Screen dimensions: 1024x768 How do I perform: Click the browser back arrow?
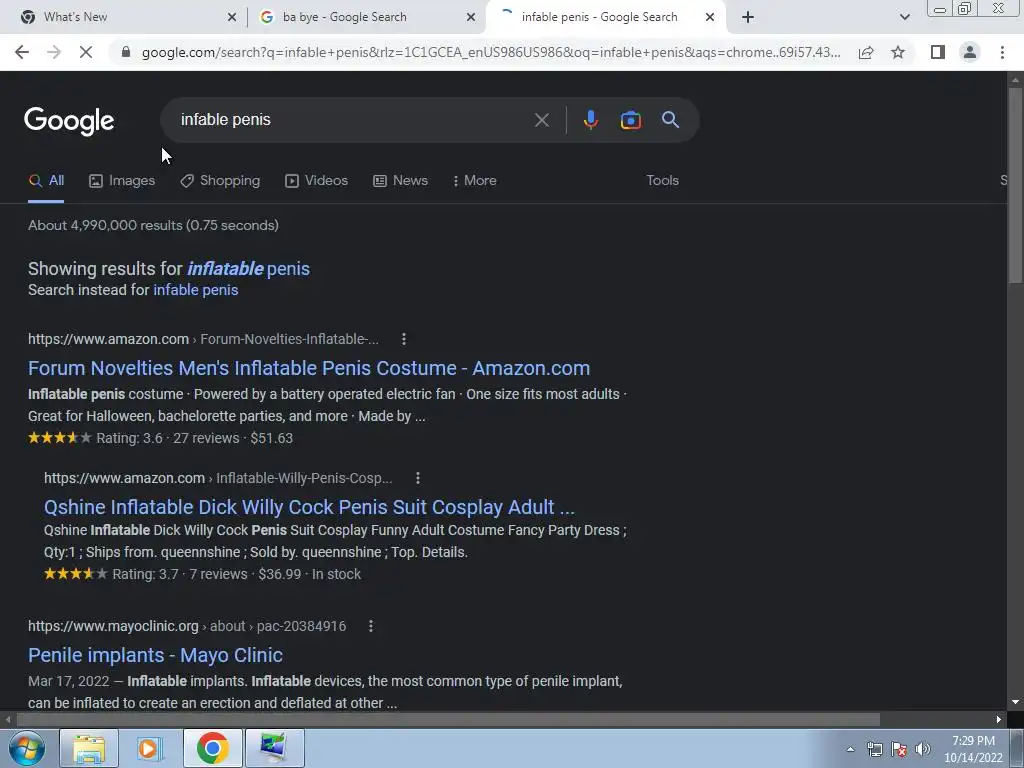(x=22, y=52)
